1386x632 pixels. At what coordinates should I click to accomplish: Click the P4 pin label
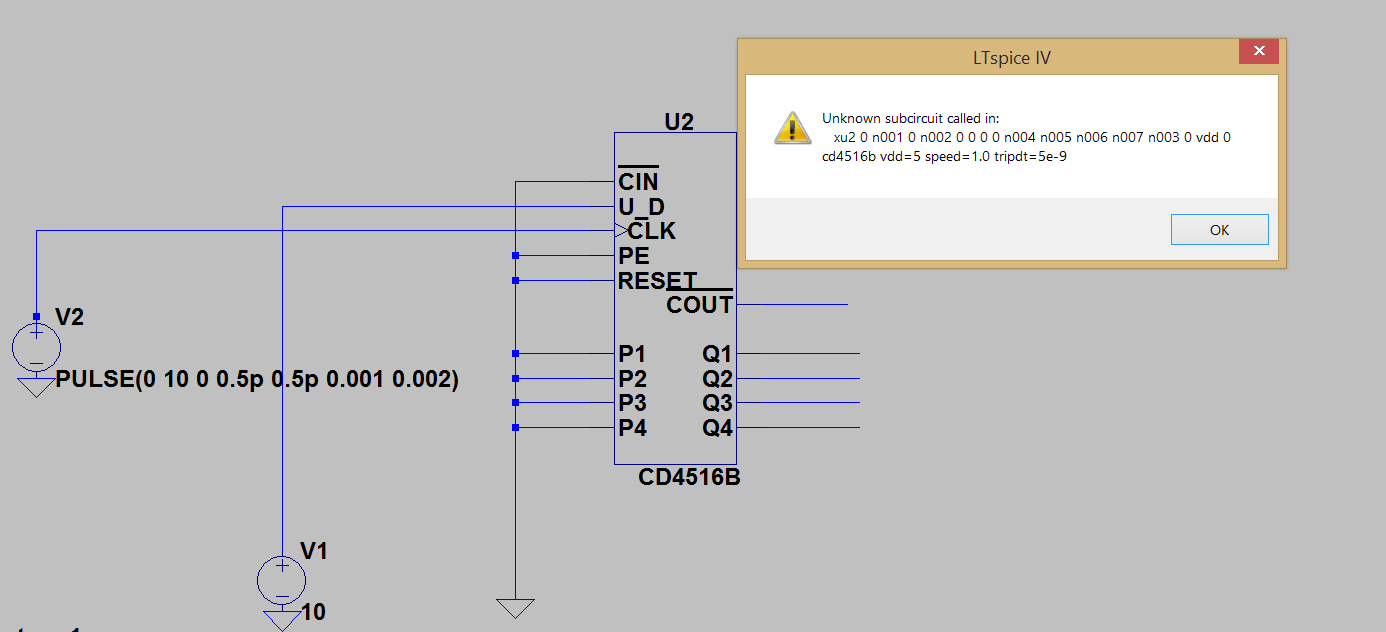tap(632, 428)
